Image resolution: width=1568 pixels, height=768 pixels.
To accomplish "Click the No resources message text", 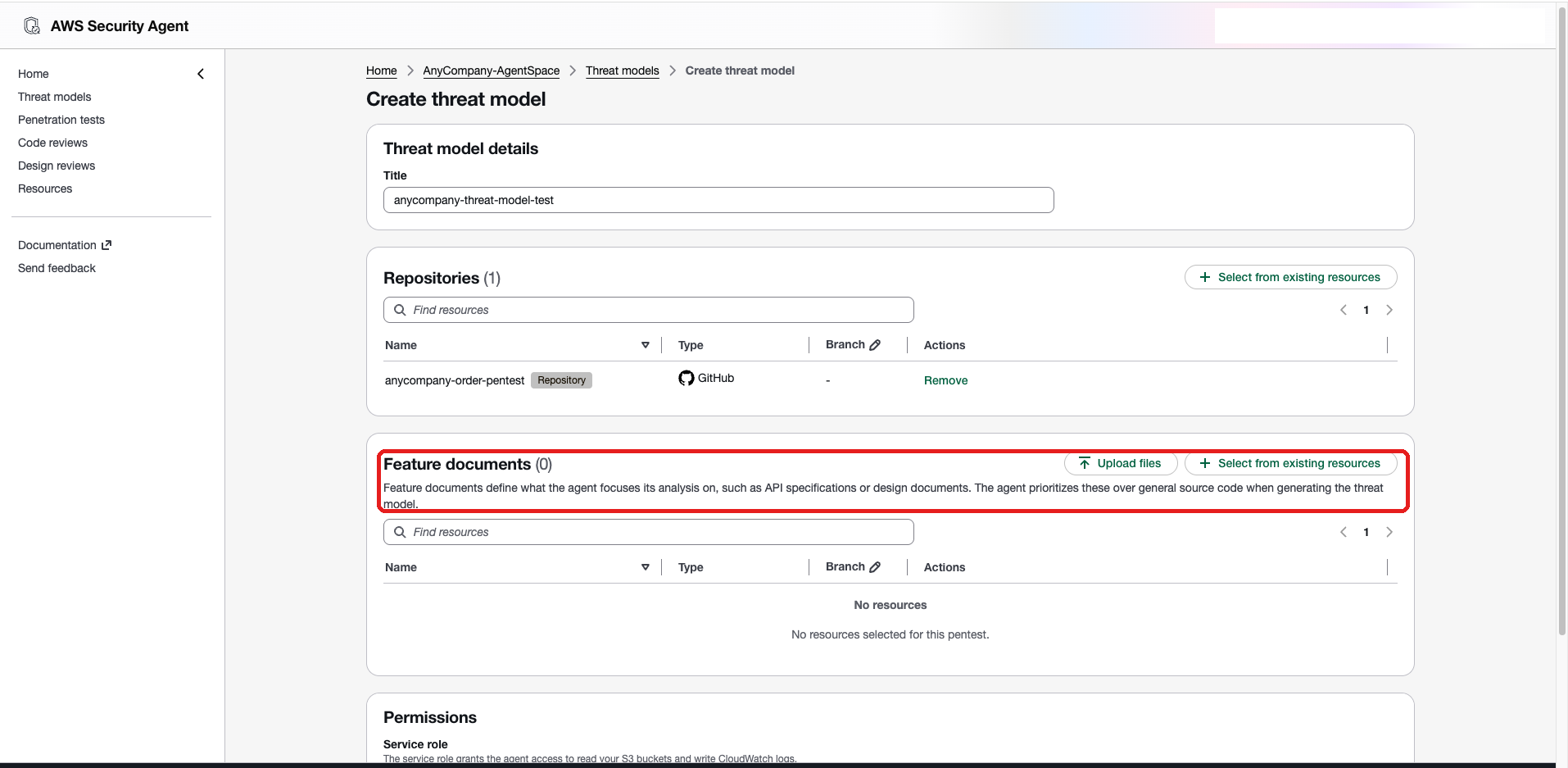I will 890,605.
